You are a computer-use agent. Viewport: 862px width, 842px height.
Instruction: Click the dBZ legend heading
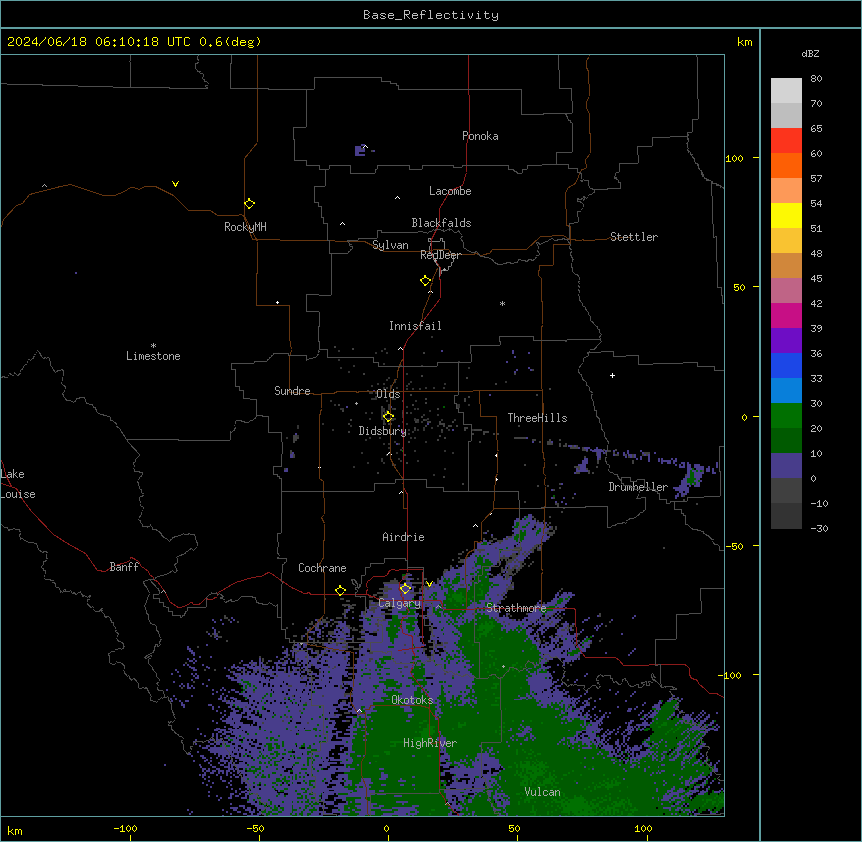coord(810,53)
